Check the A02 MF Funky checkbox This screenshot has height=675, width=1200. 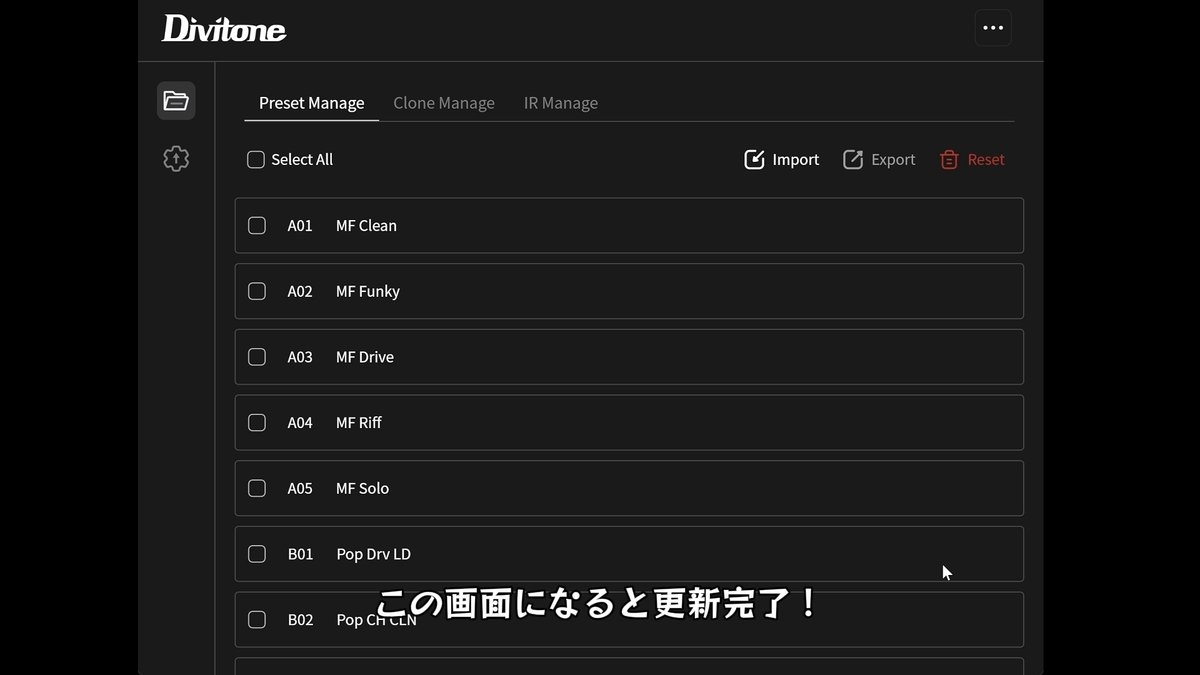pyautogui.click(x=257, y=291)
